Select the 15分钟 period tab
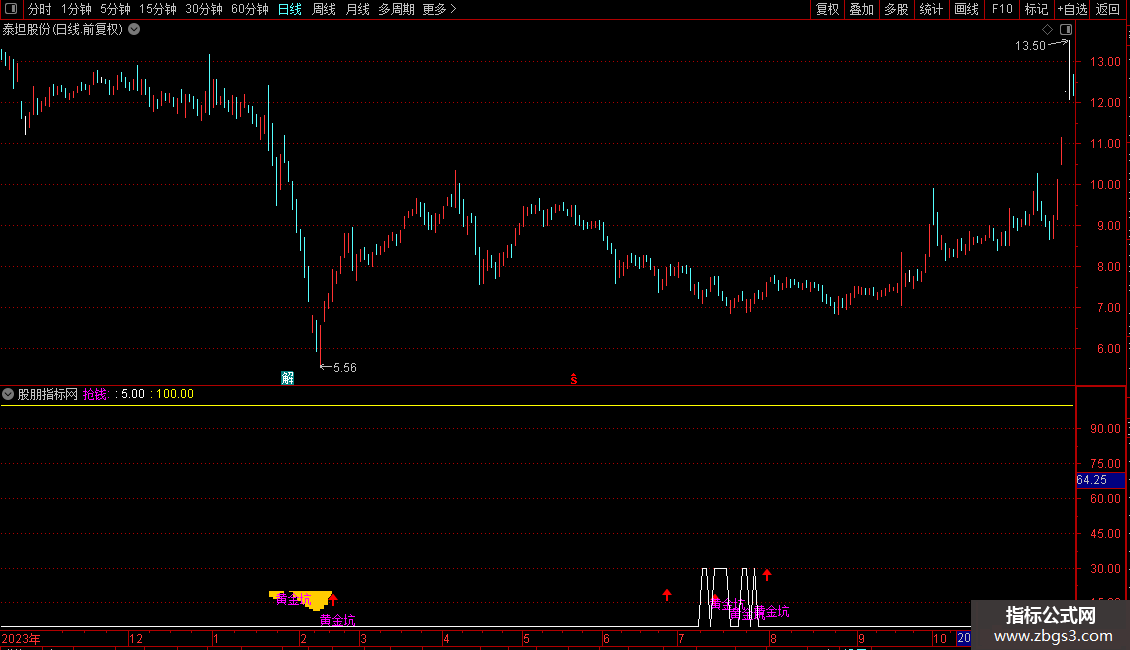Image resolution: width=1130 pixels, height=650 pixels. (157, 9)
